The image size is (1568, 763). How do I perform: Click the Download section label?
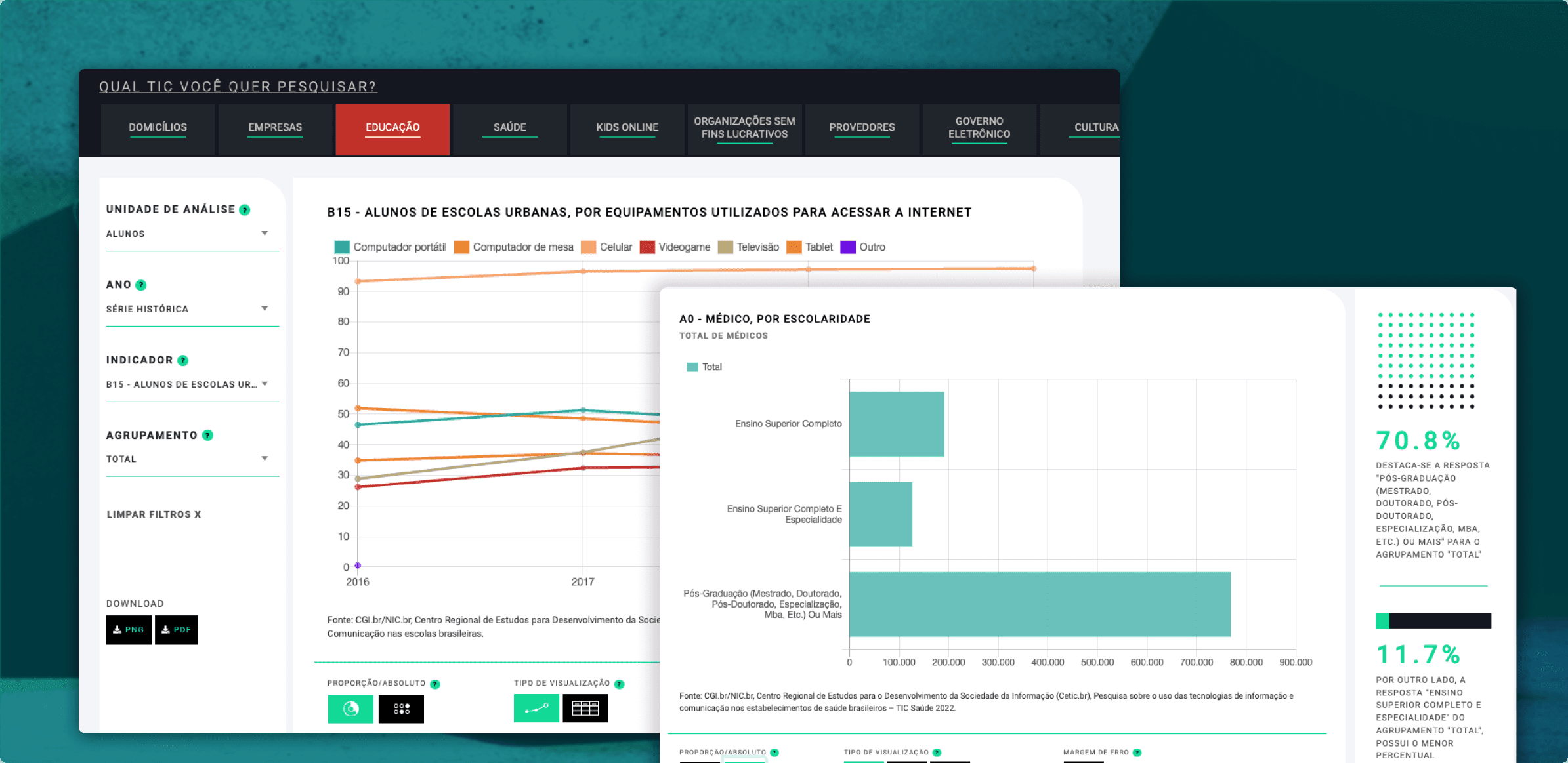point(135,604)
